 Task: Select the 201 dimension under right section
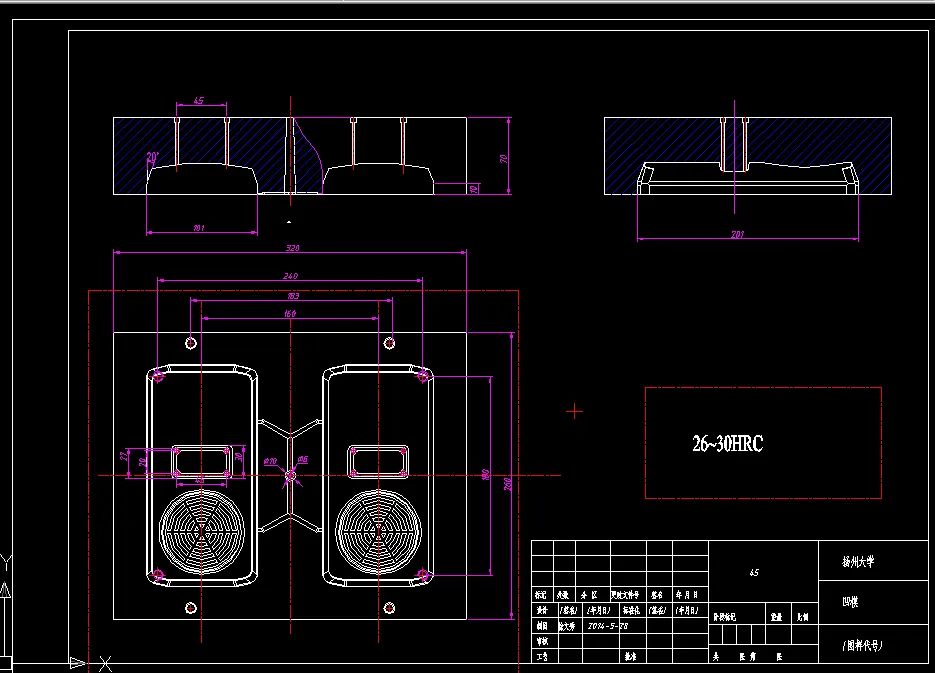[738, 234]
